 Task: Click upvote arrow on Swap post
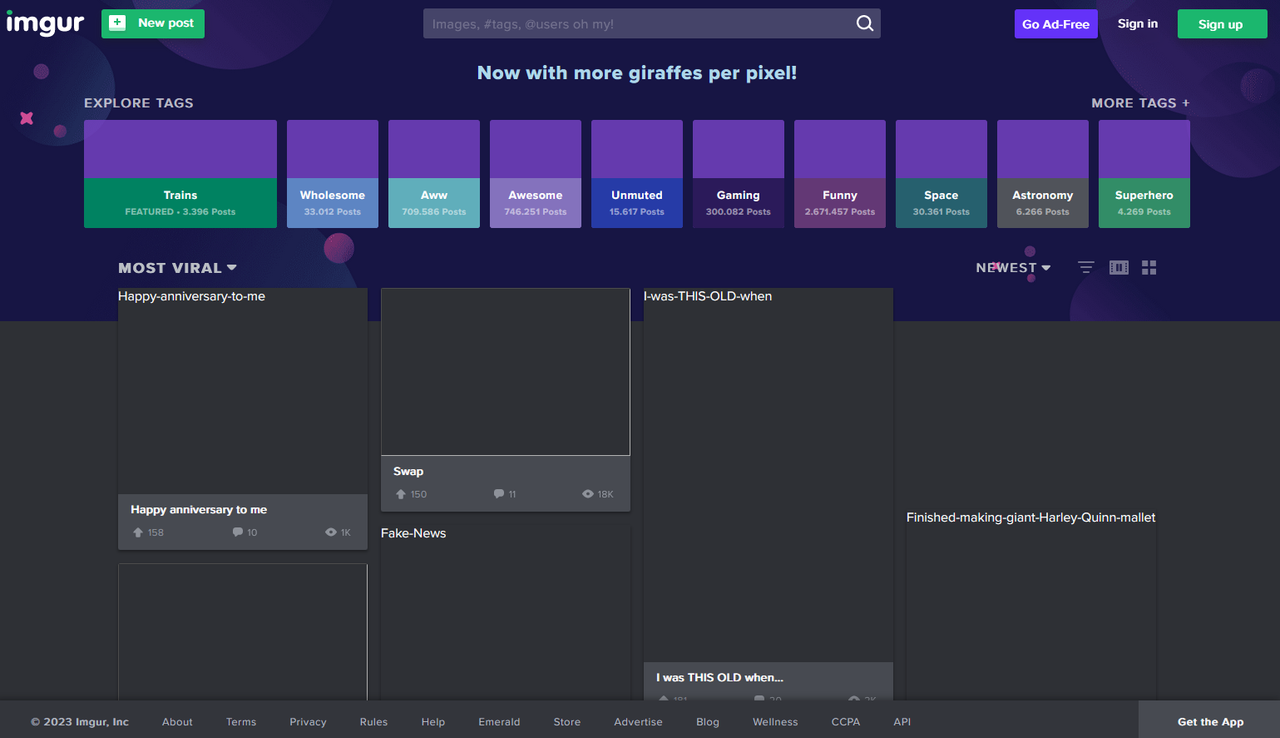pos(401,495)
